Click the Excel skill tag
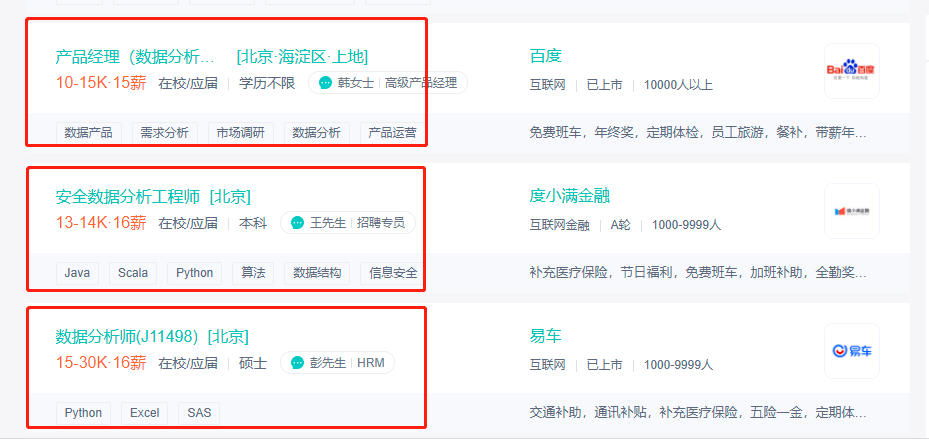Screen dimensions: 929x443 coord(145,413)
